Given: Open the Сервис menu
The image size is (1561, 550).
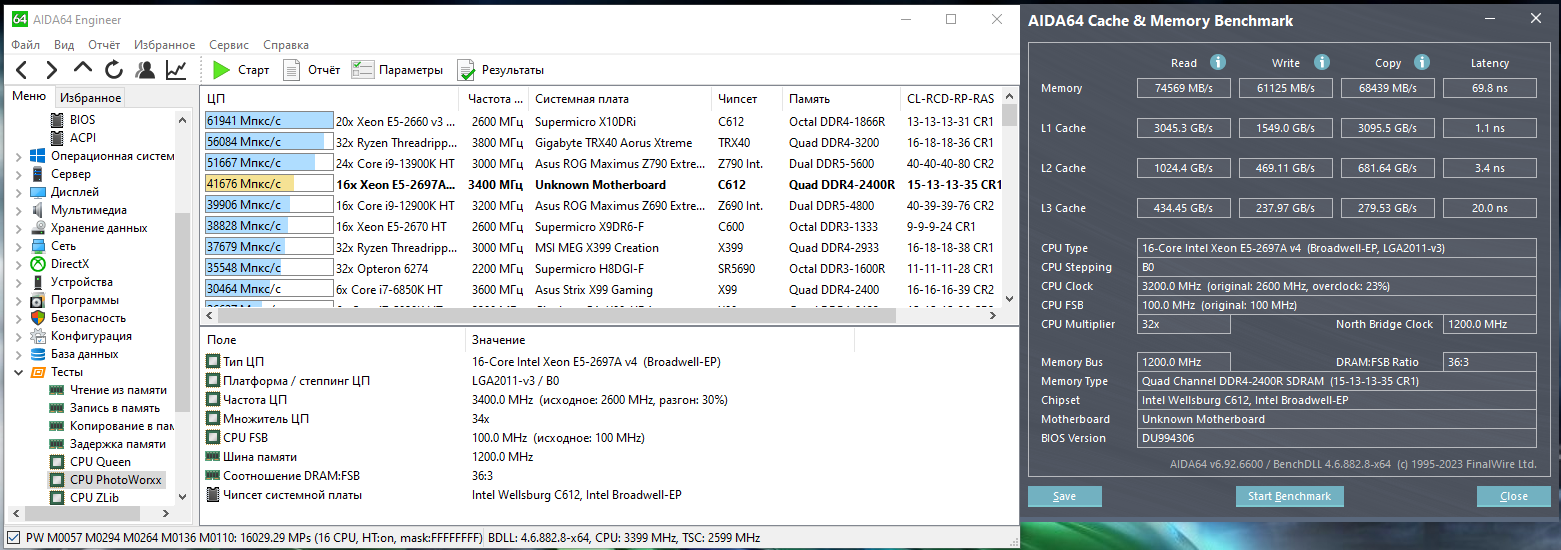Looking at the screenshot, I should click(x=229, y=45).
